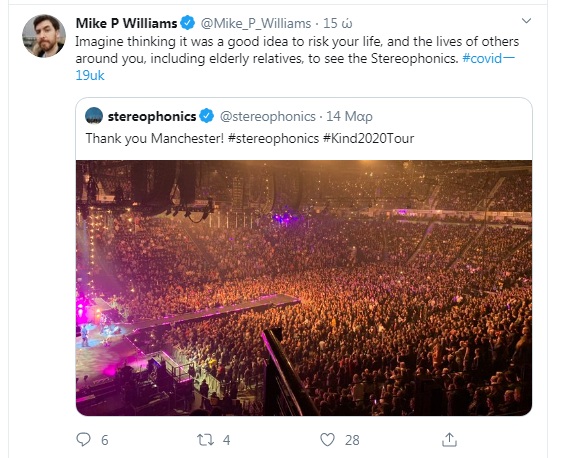Click Mike P Williams' blue verified badge
The image size is (561, 458).
[187, 23]
